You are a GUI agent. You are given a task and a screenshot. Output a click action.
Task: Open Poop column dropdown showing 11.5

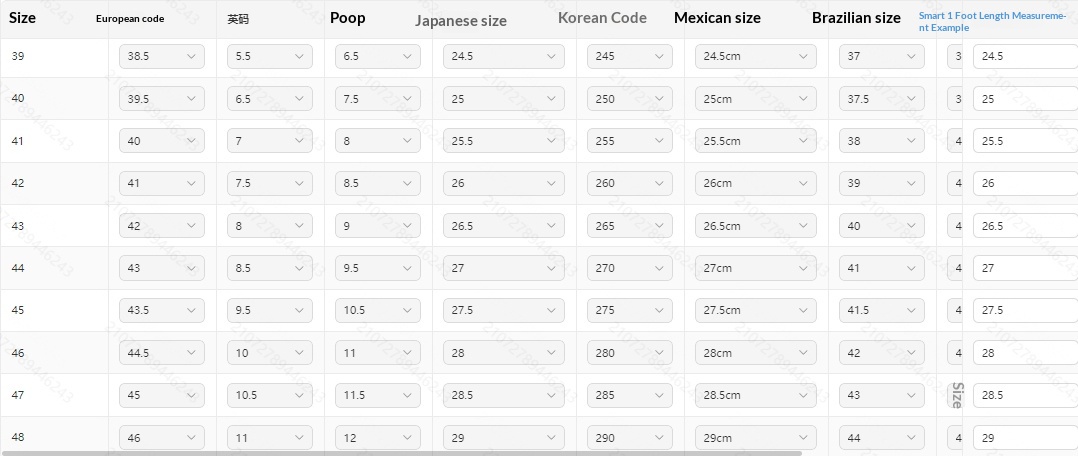click(377, 395)
